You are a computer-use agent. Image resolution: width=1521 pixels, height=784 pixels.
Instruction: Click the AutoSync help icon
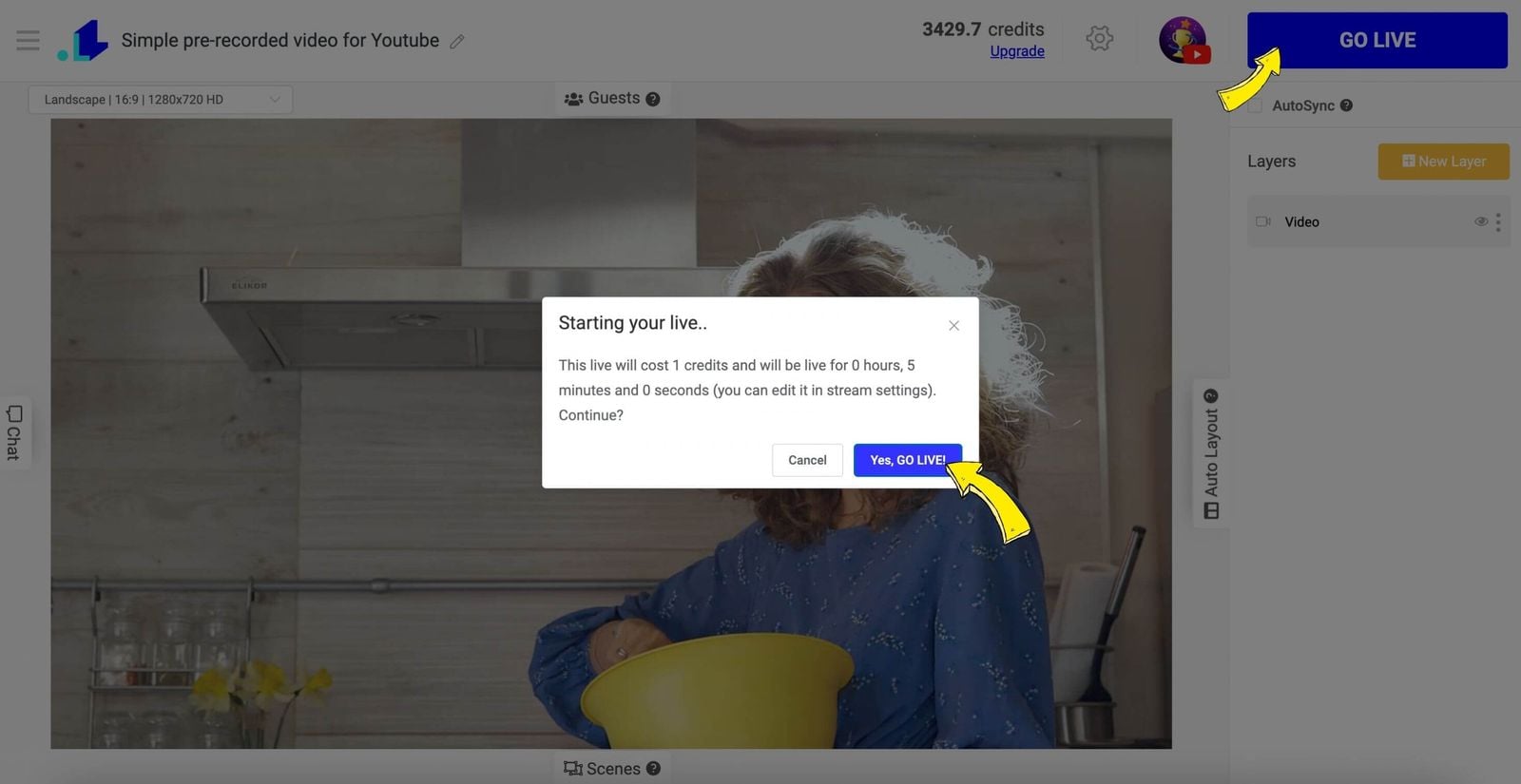click(1346, 105)
